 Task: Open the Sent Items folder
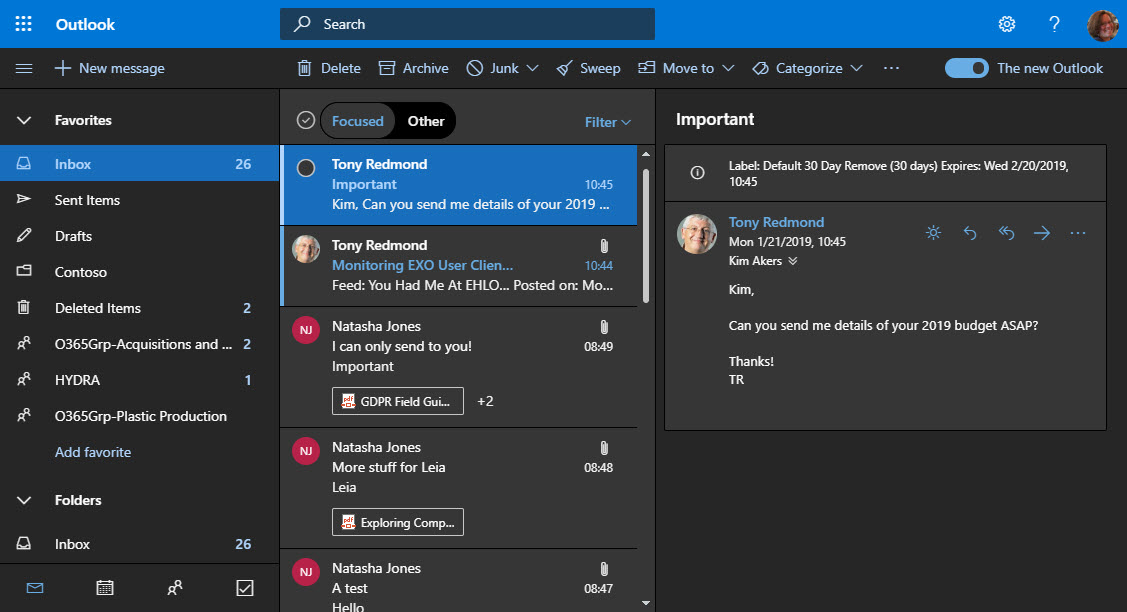coord(139,200)
